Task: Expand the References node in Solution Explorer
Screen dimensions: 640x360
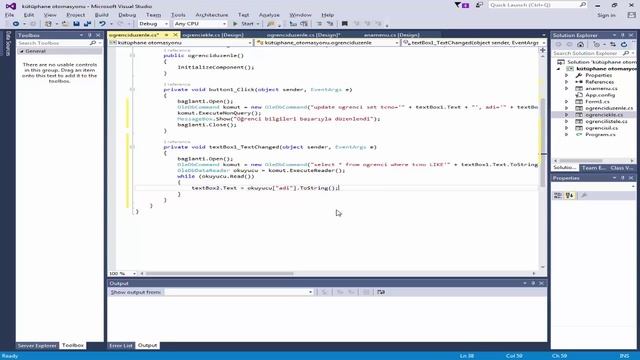Action: [566, 82]
